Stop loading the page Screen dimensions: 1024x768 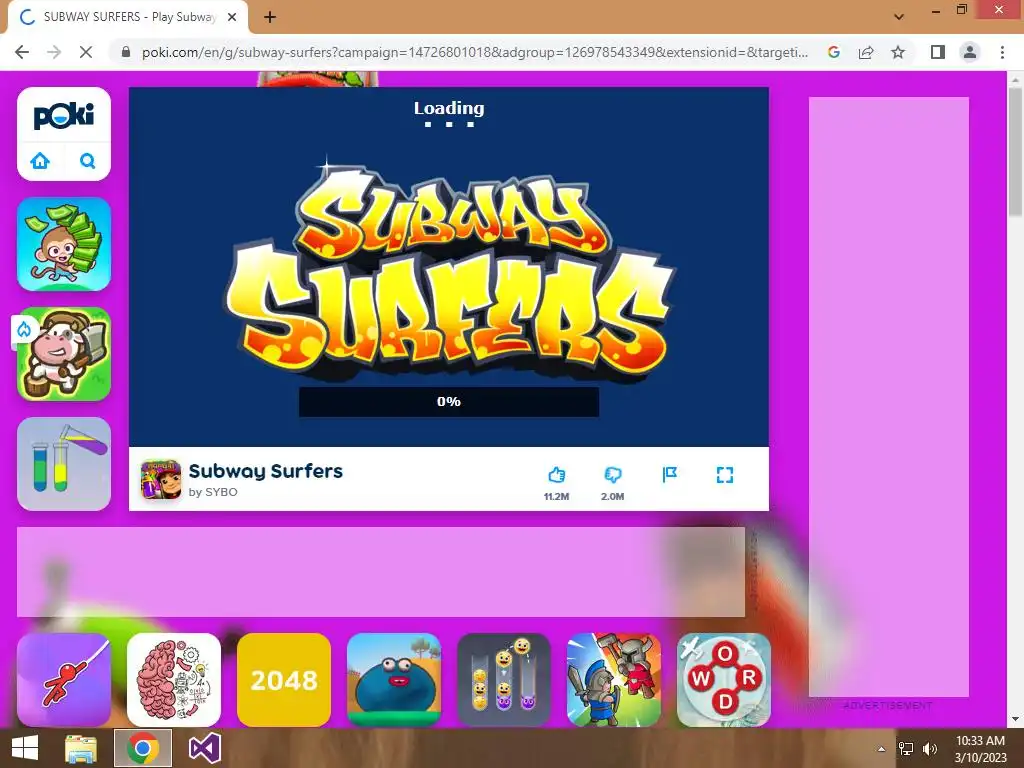pyautogui.click(x=86, y=52)
